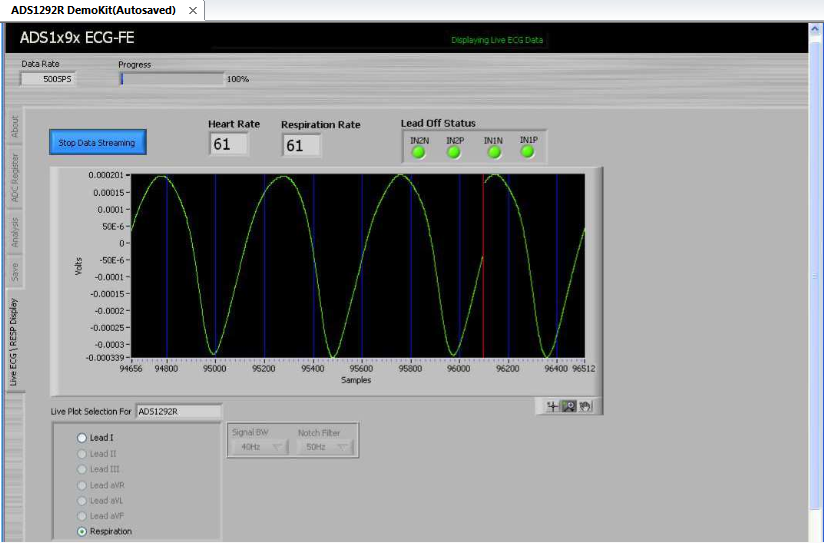824x543 pixels.
Task: Open the Live ECG \ RESP Display tab
Action: point(14,342)
